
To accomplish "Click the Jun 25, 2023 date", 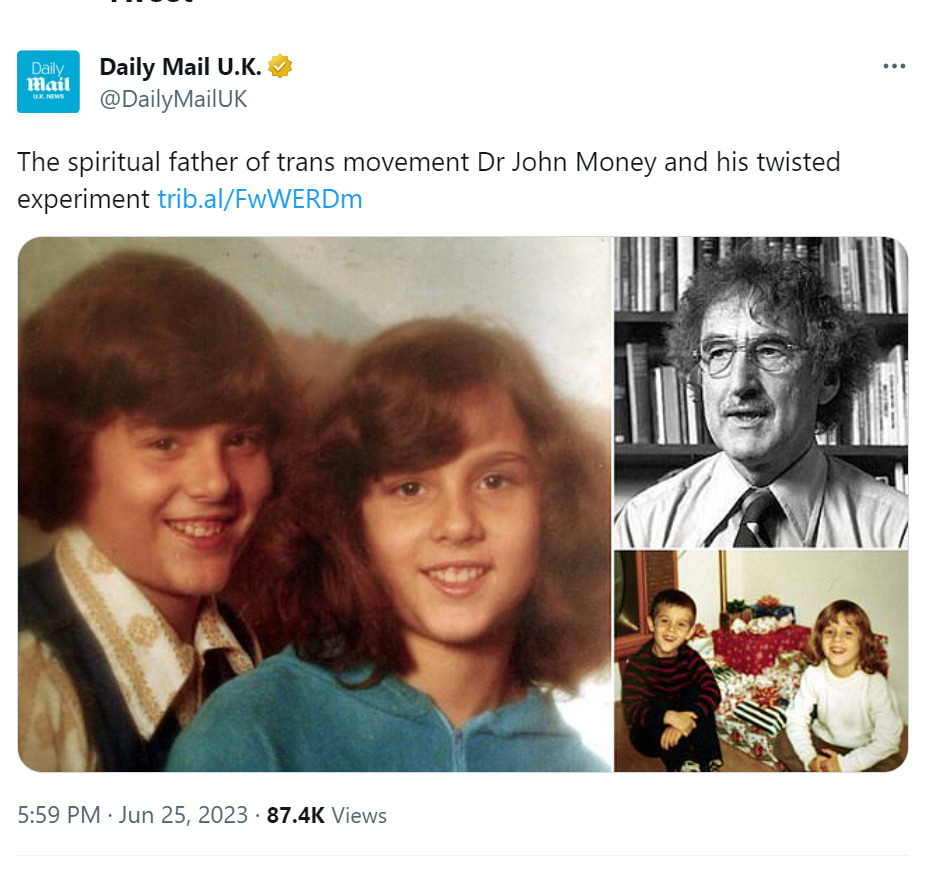I will coord(183,815).
